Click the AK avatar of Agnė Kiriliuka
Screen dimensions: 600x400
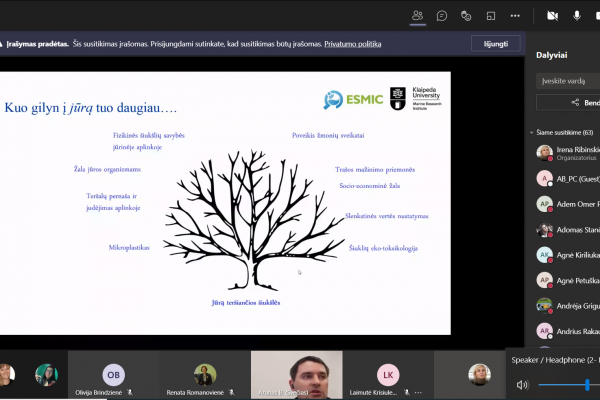point(545,255)
